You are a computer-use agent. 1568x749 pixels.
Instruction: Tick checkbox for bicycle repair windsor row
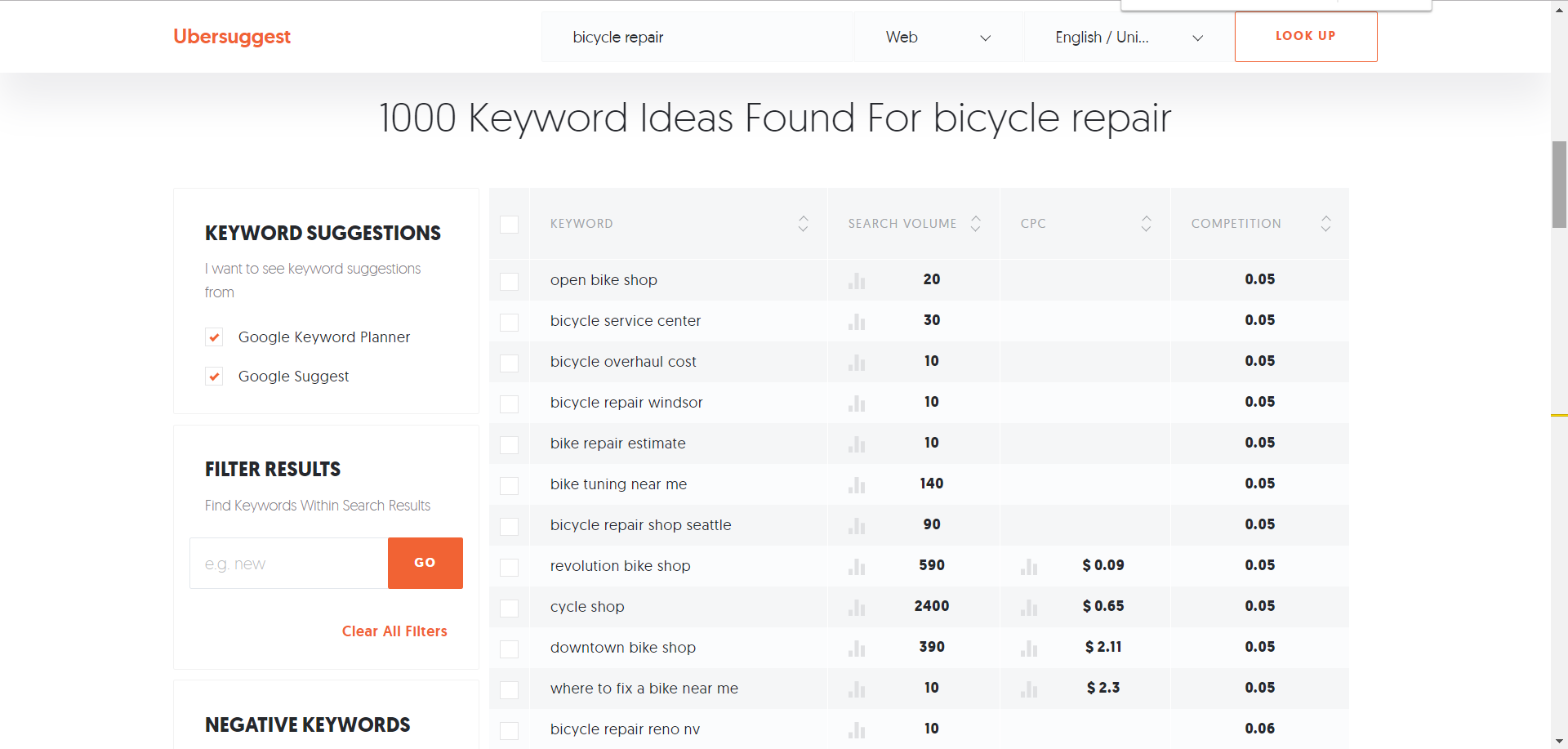(x=509, y=404)
